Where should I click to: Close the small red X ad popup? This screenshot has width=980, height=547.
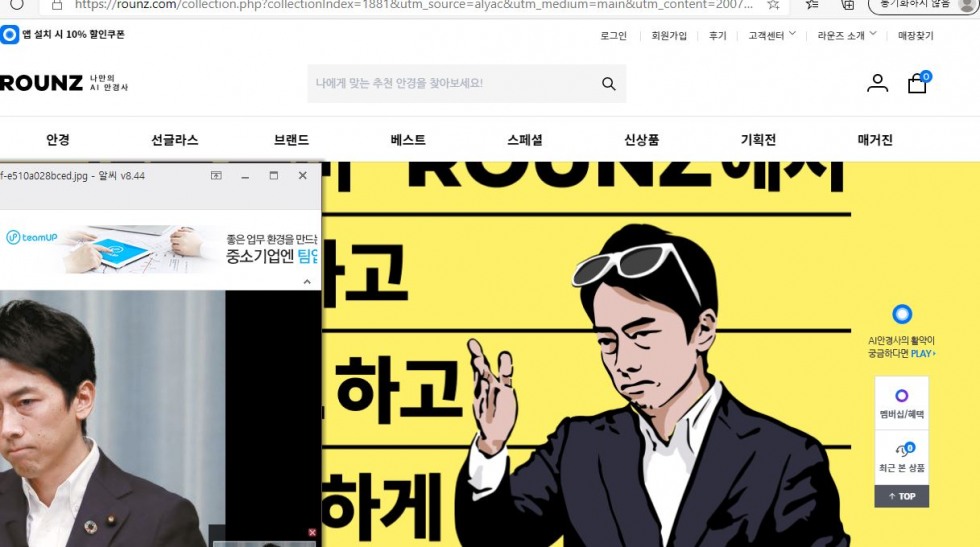pos(312,533)
